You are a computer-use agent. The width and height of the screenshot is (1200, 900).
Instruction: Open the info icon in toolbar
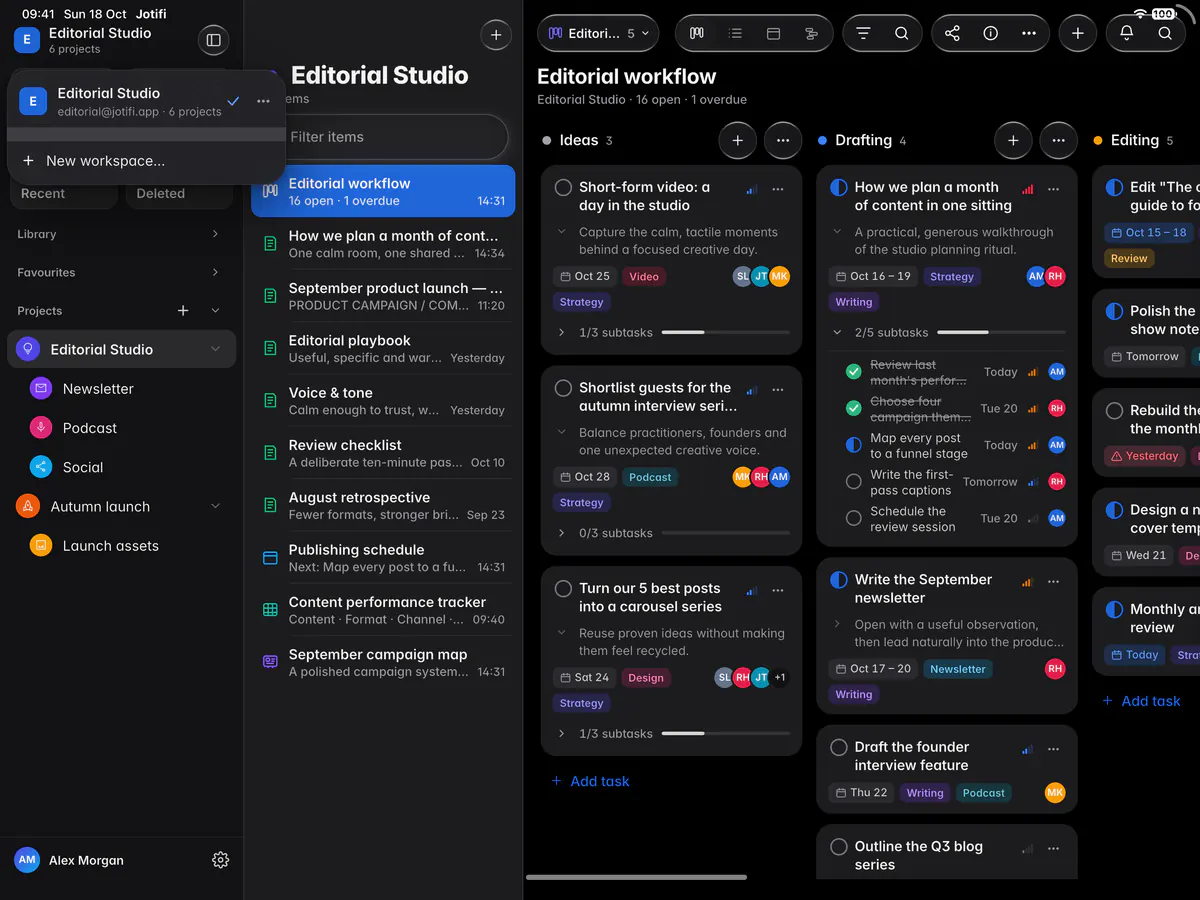pos(990,33)
